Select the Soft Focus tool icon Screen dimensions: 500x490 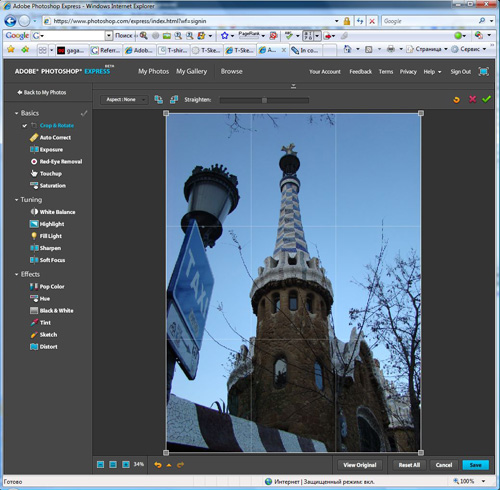tap(34, 260)
